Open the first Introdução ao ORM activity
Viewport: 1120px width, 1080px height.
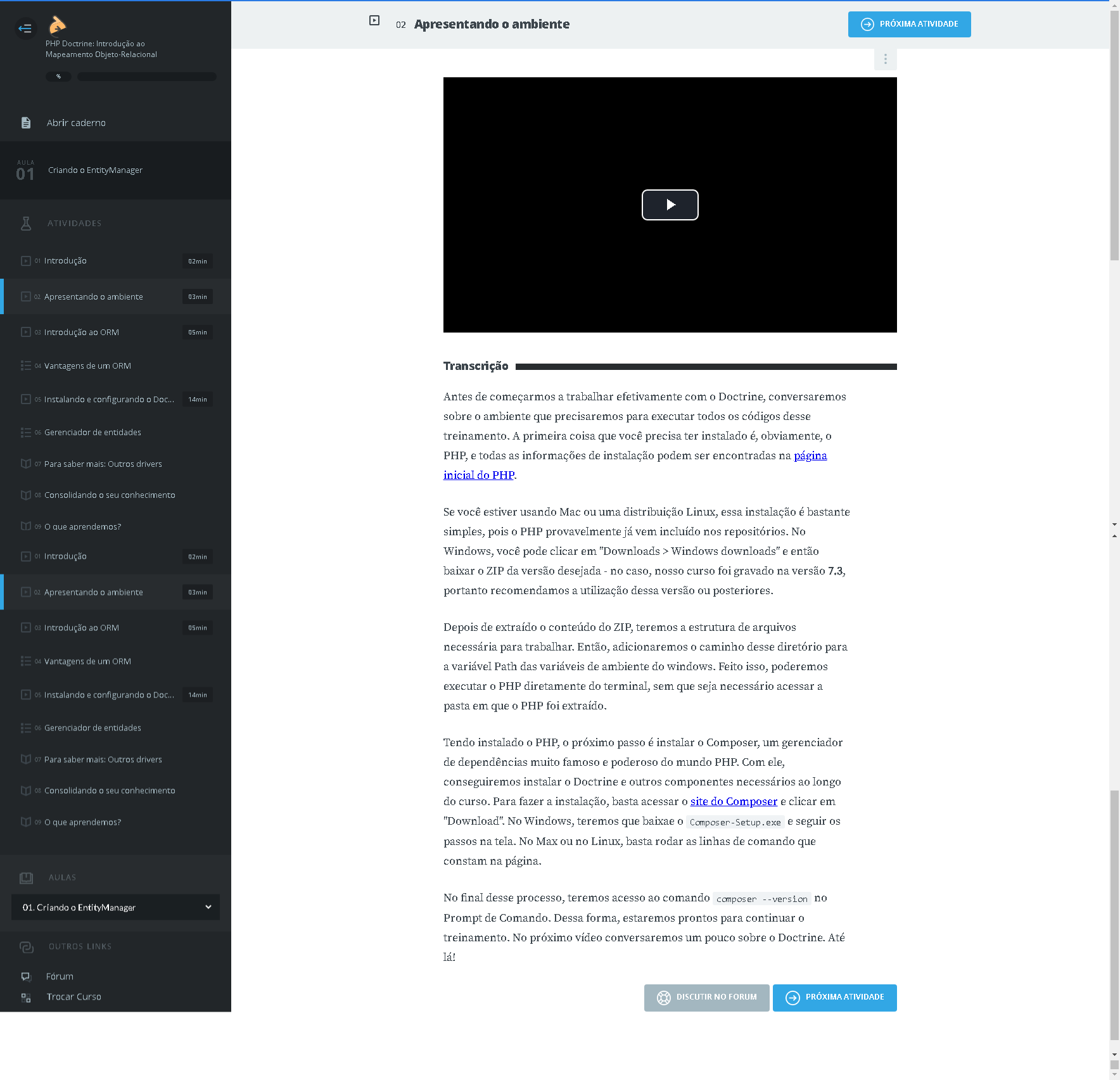pos(82,333)
